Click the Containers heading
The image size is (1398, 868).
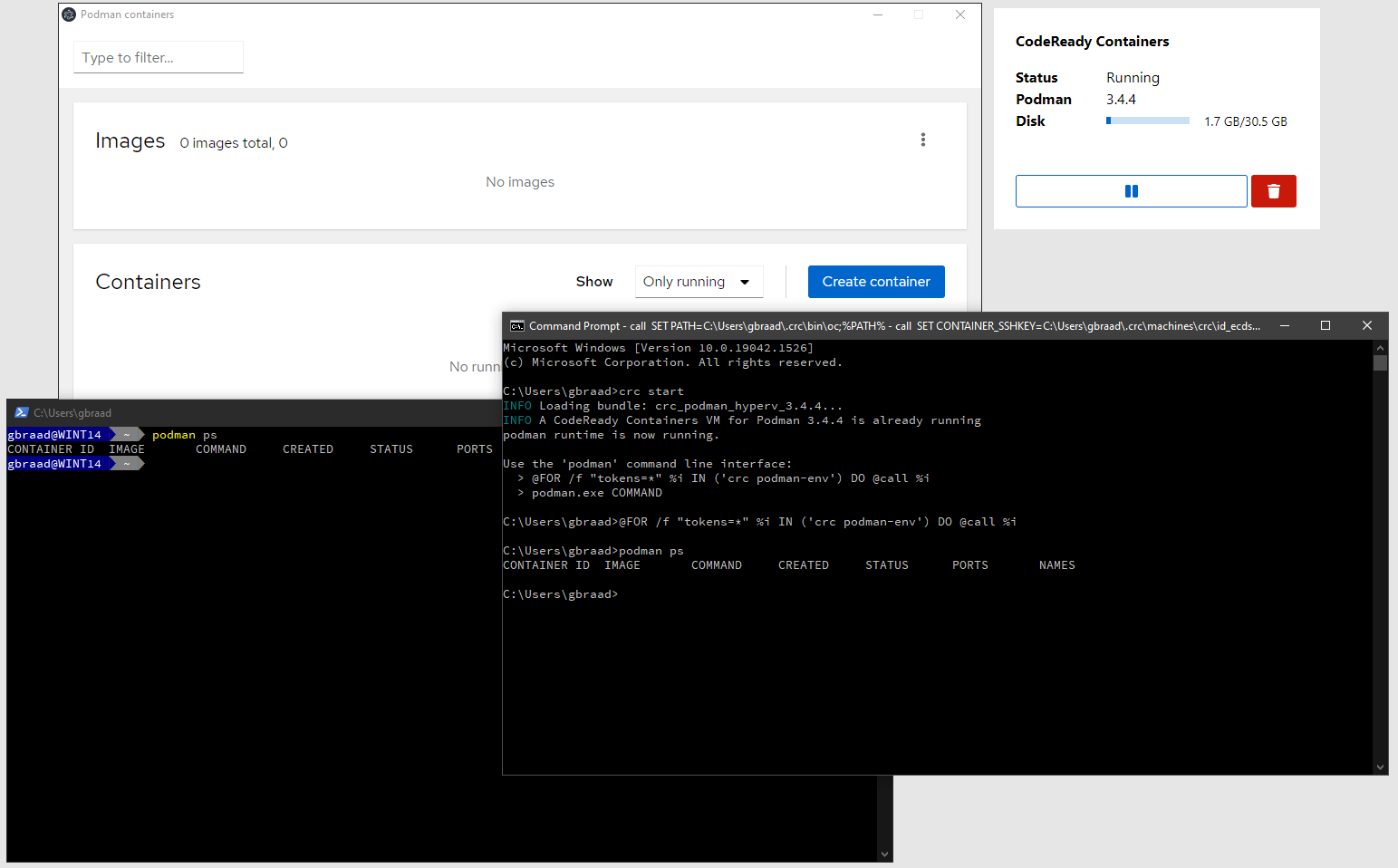(x=149, y=282)
